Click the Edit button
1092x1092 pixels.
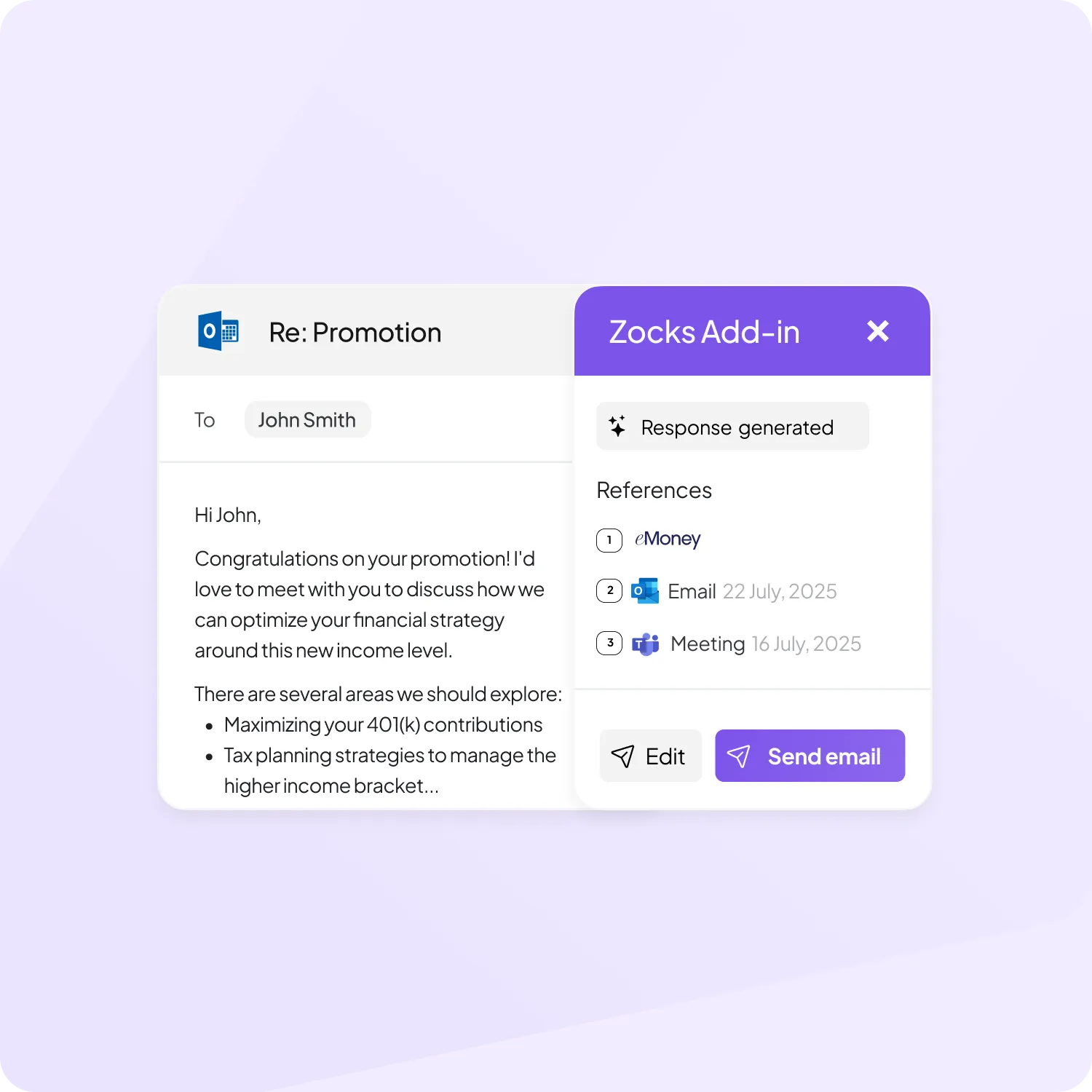651,756
